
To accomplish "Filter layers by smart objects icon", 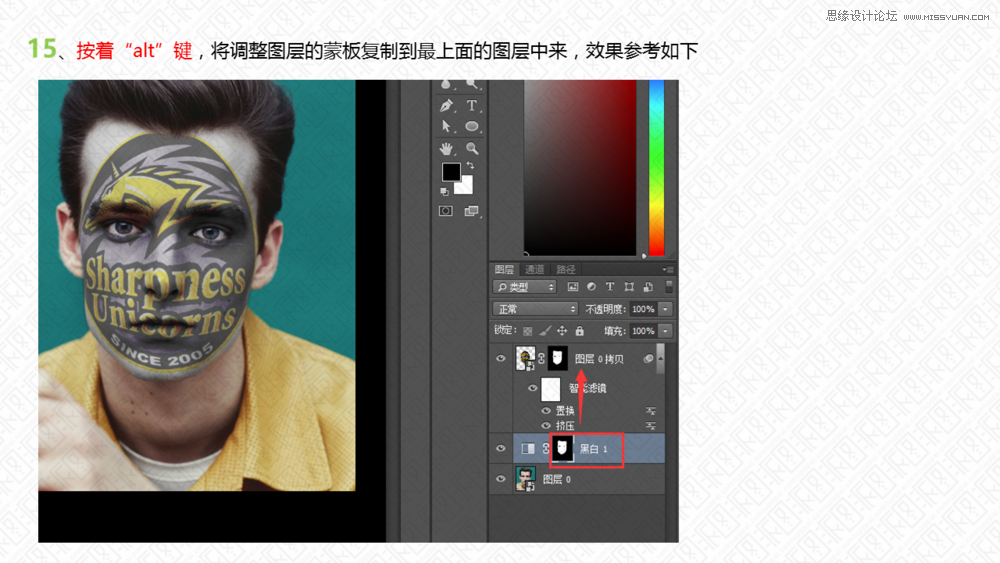I will (648, 287).
